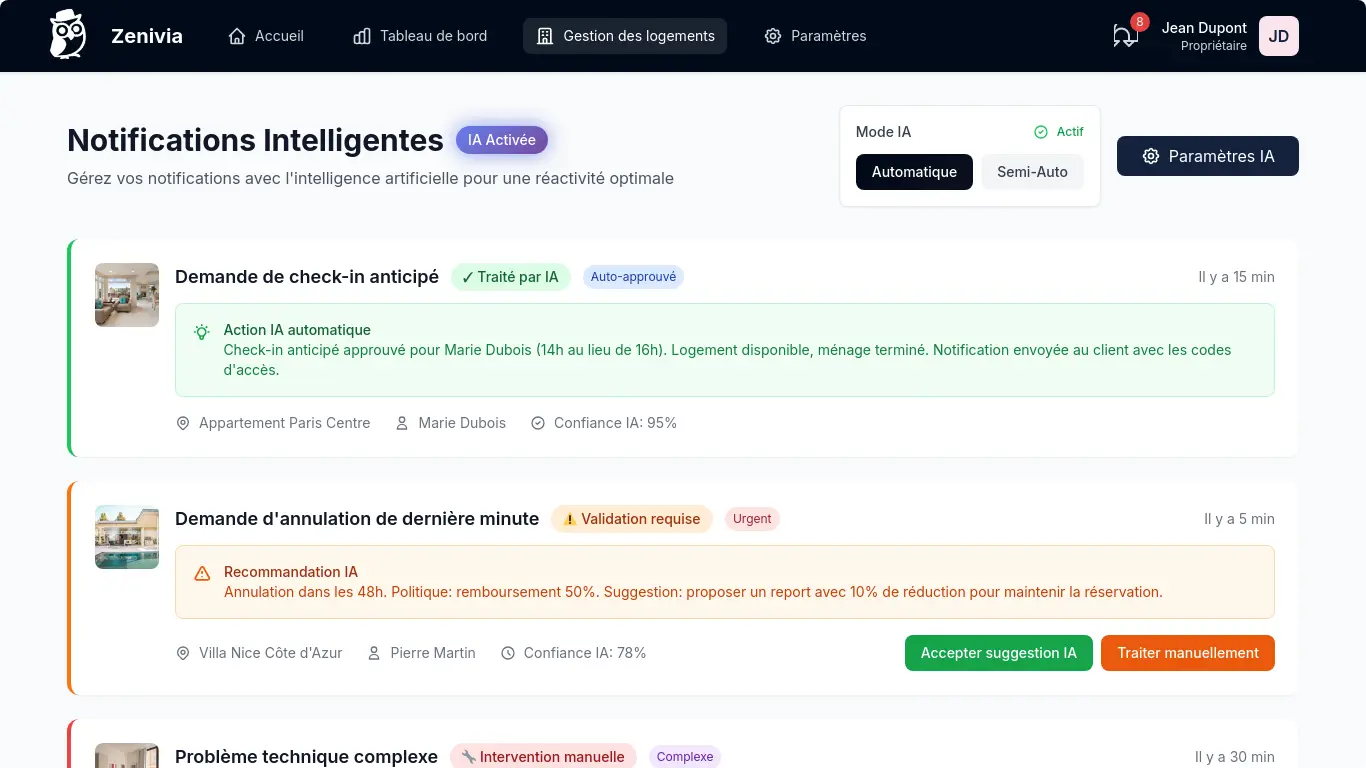Open the Jean Dupont profile menu
Image resolution: width=1366 pixels, height=768 pixels.
(1203, 36)
